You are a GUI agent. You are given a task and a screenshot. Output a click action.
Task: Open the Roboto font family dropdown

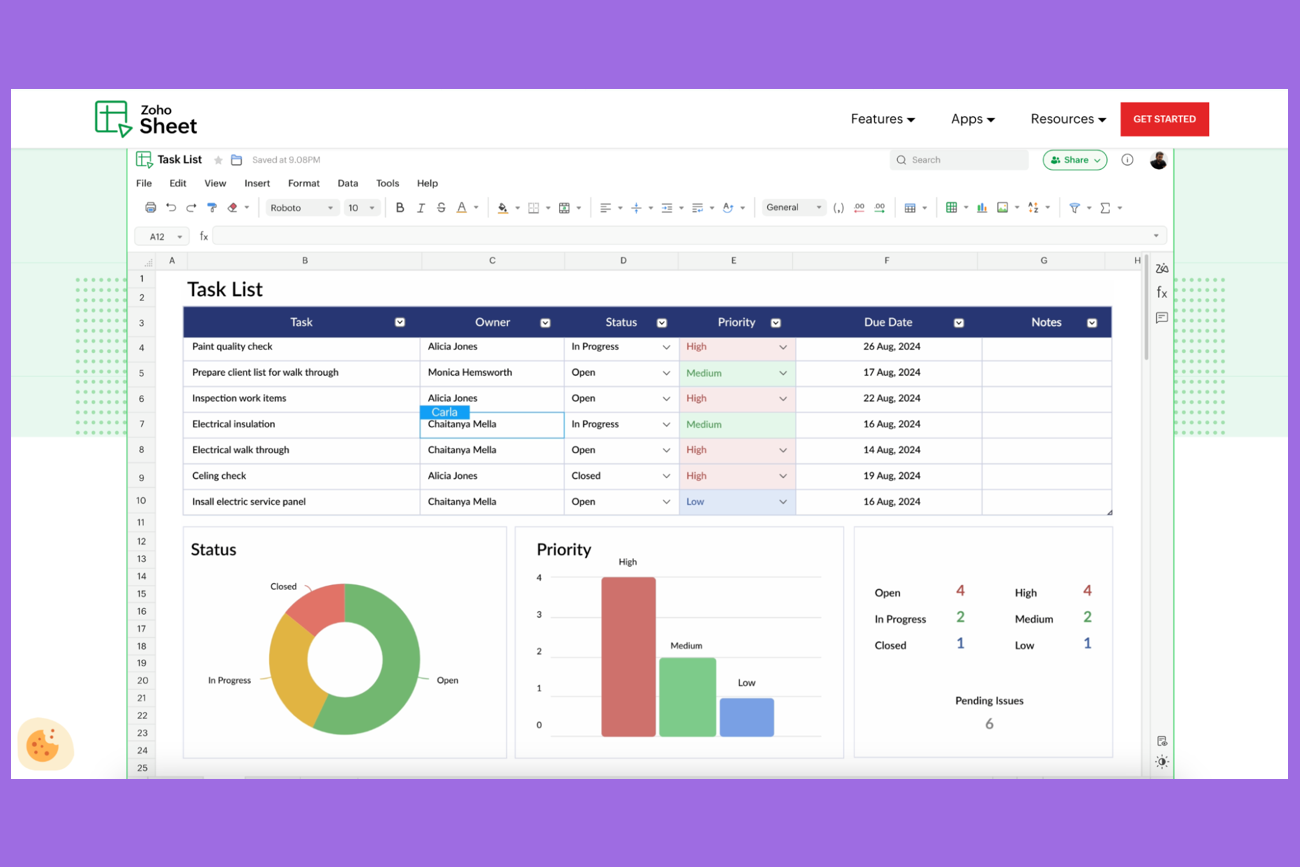tap(301, 208)
